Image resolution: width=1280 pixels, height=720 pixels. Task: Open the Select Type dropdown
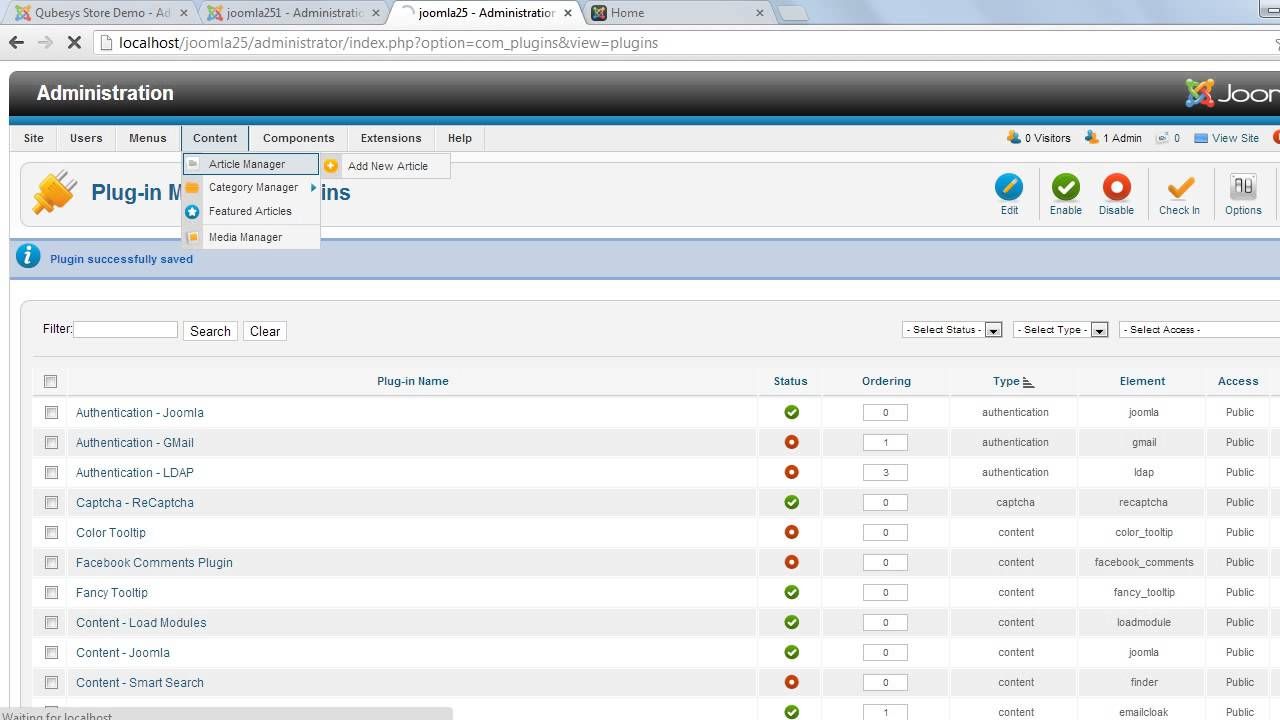coord(1061,329)
